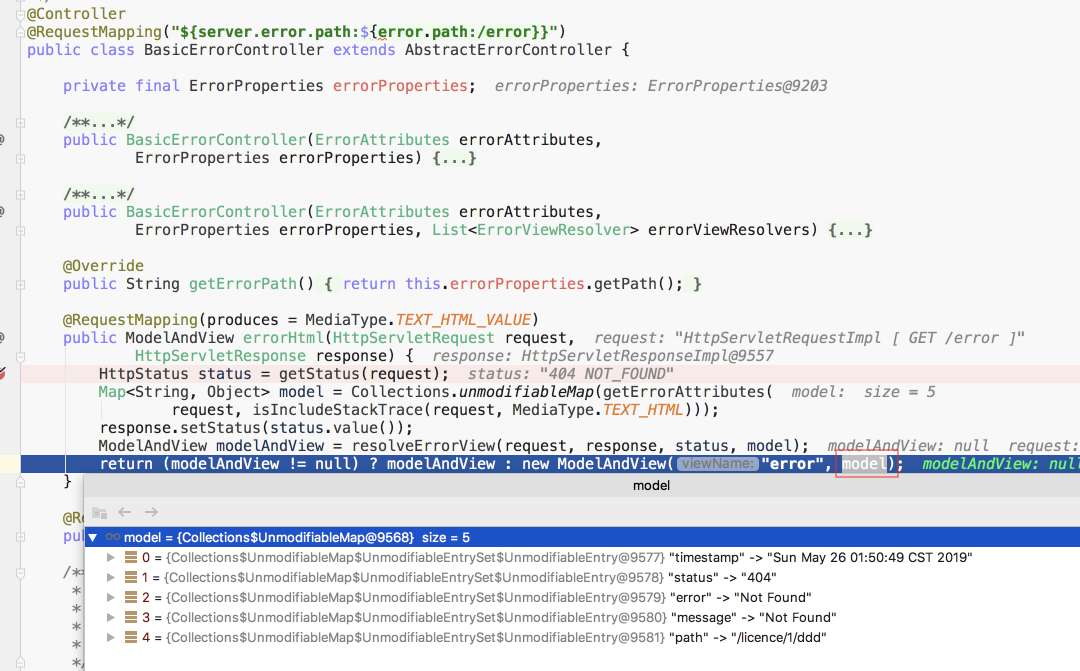Image resolution: width=1080 pixels, height=671 pixels.
Task: Select the "message" -> "Not Found" entry text
Action: coord(754,617)
